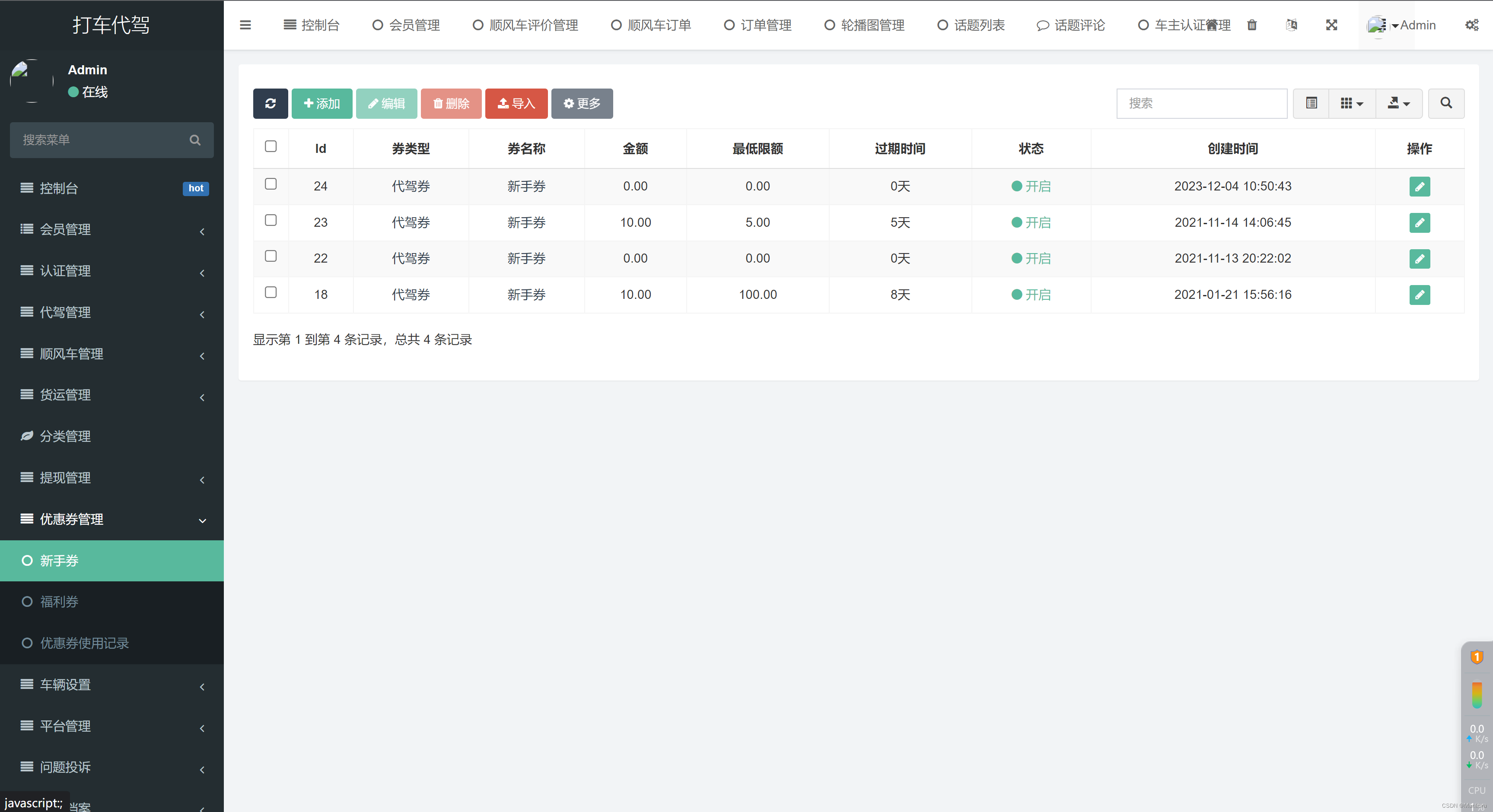
Task: Toggle fullscreen with the expand arrows icon
Action: 1331,25
